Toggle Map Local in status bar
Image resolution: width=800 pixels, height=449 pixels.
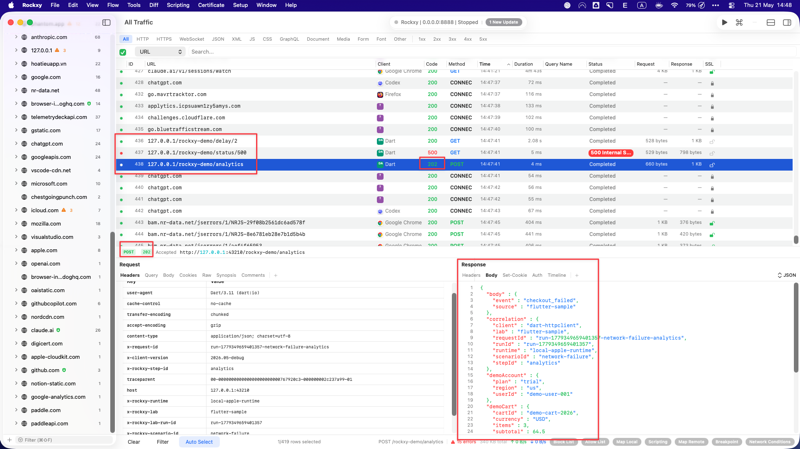pyautogui.click(x=627, y=442)
